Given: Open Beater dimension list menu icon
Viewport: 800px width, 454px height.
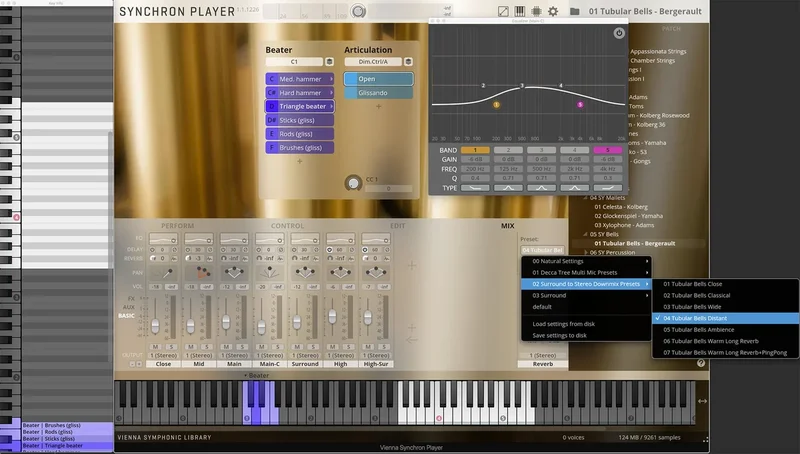Looking at the screenshot, I should tap(330, 62).
